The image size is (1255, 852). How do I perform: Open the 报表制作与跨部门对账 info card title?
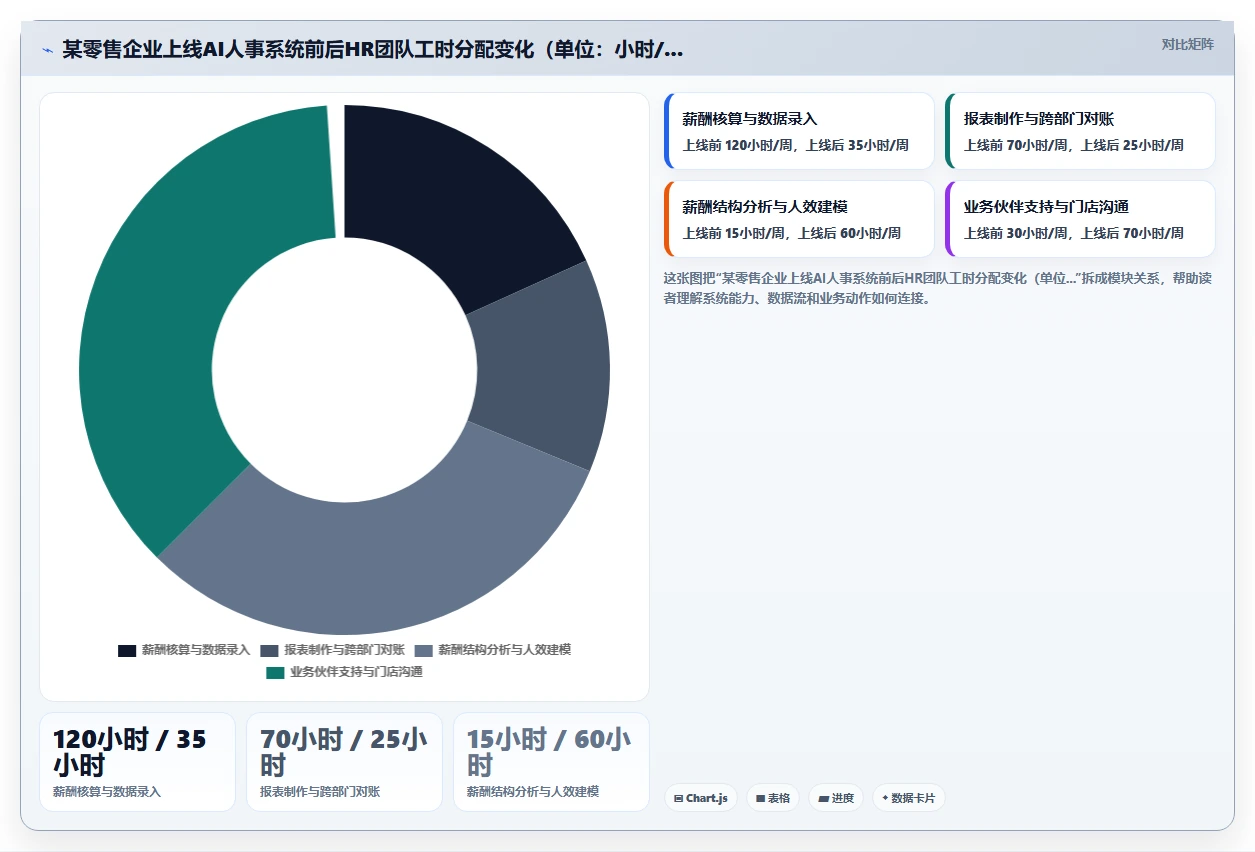click(1039, 119)
